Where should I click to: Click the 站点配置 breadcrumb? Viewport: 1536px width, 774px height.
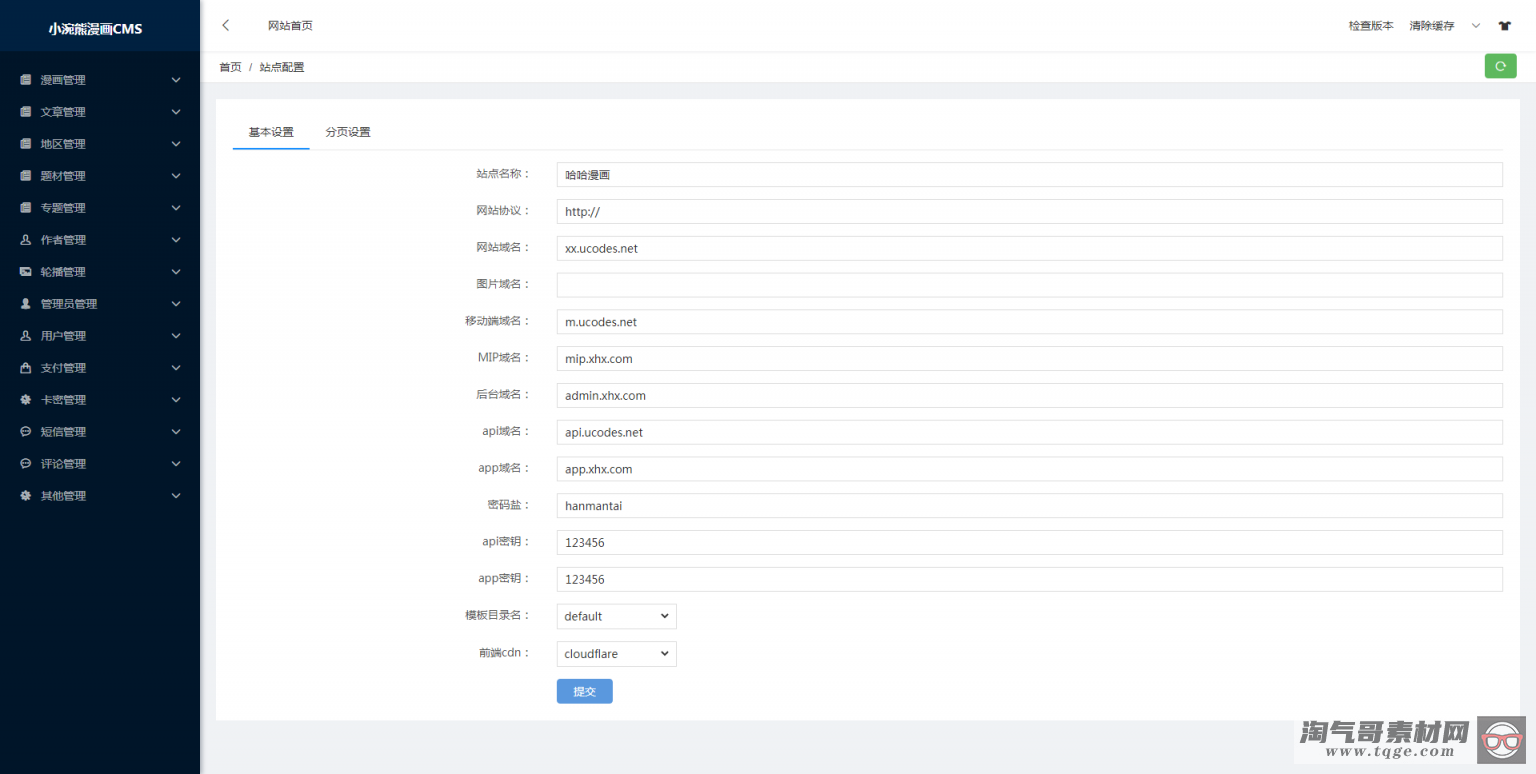point(282,67)
